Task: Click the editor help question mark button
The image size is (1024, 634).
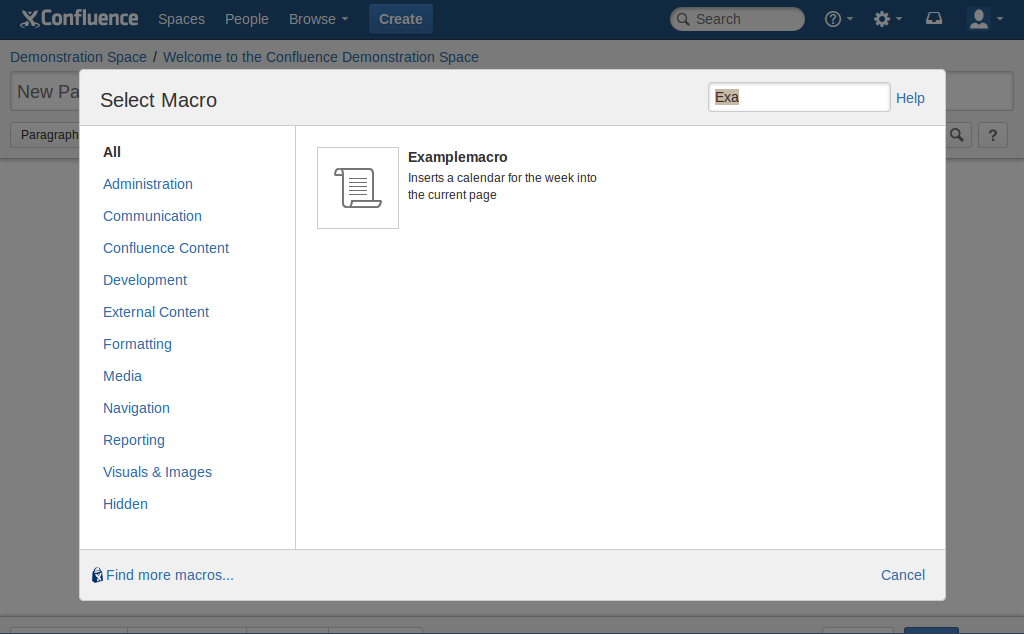Action: coord(992,135)
